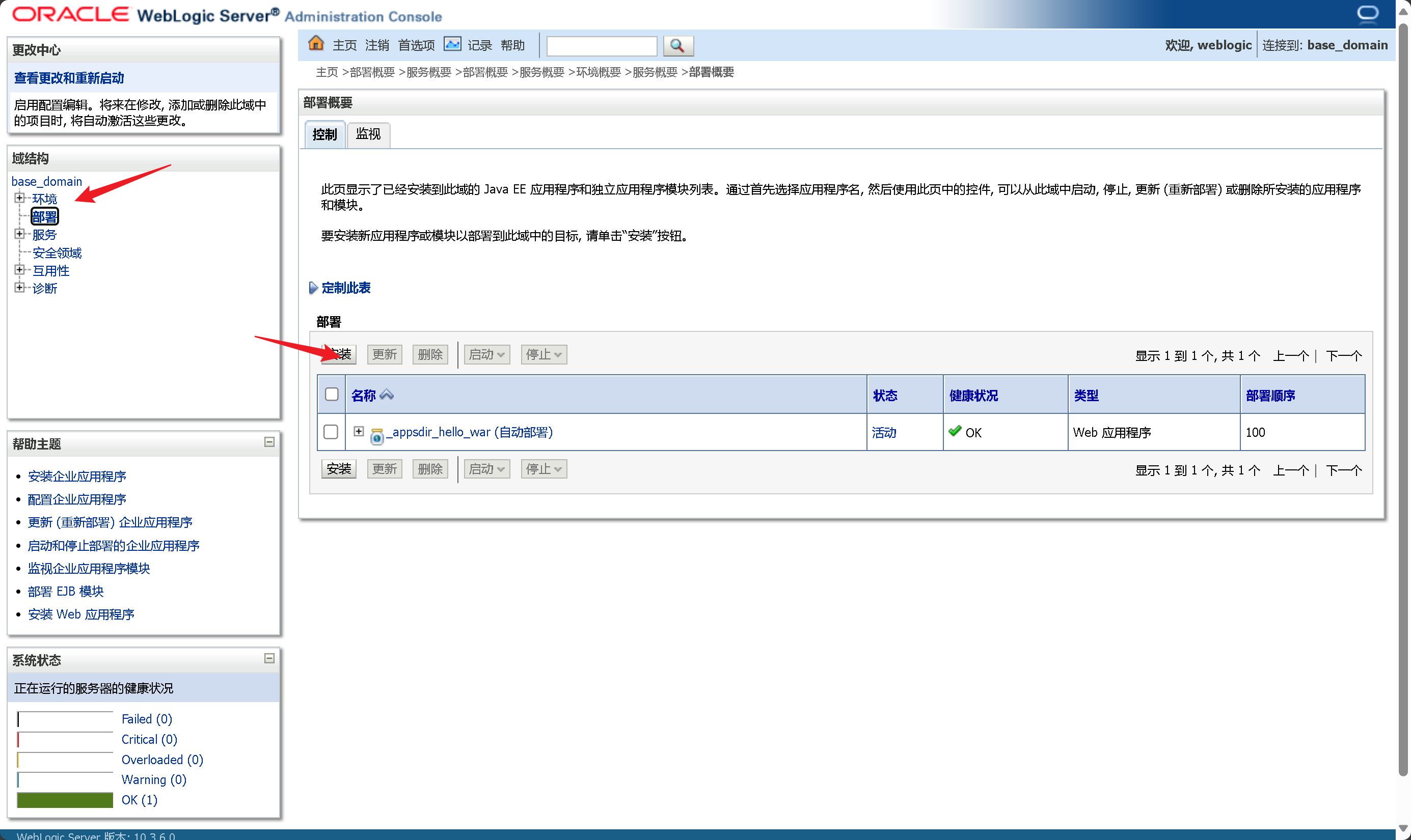1411x840 pixels.
Task: Click the name column sort arrow
Action: tap(387, 395)
